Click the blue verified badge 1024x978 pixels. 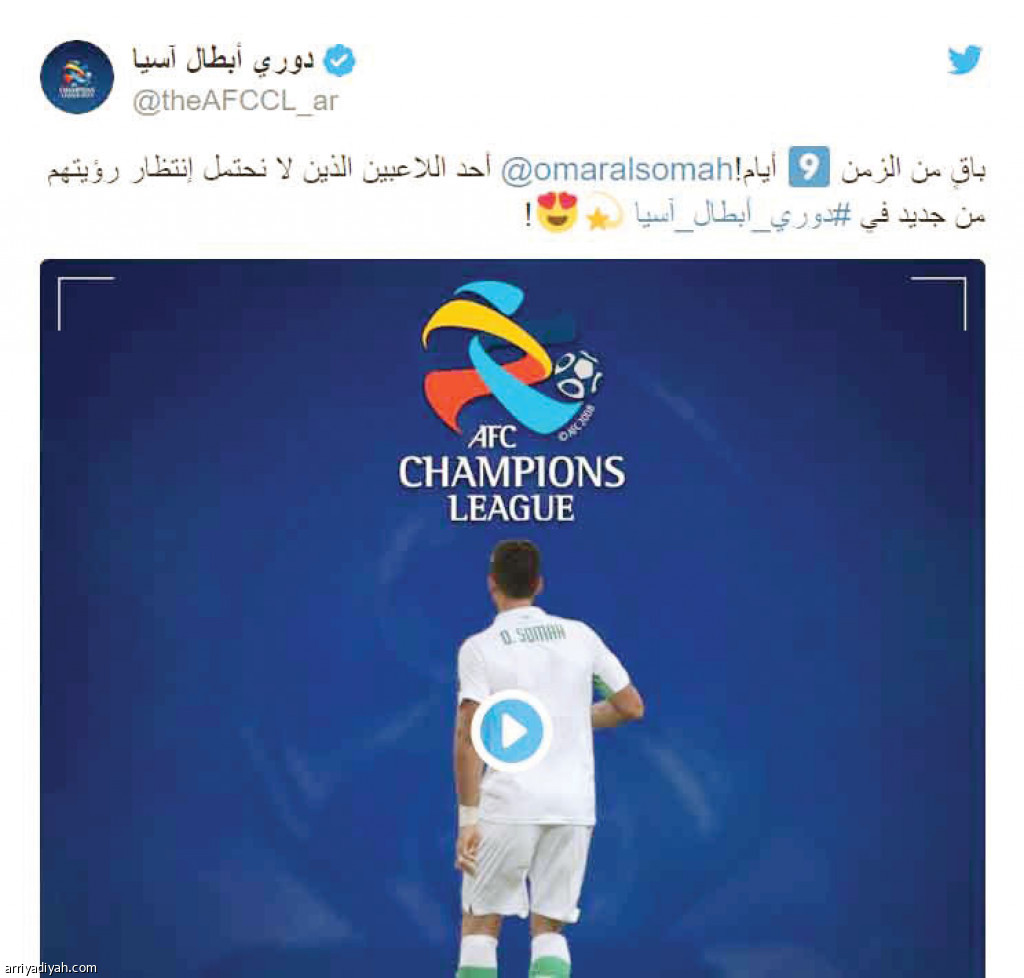pyautogui.click(x=340, y=61)
